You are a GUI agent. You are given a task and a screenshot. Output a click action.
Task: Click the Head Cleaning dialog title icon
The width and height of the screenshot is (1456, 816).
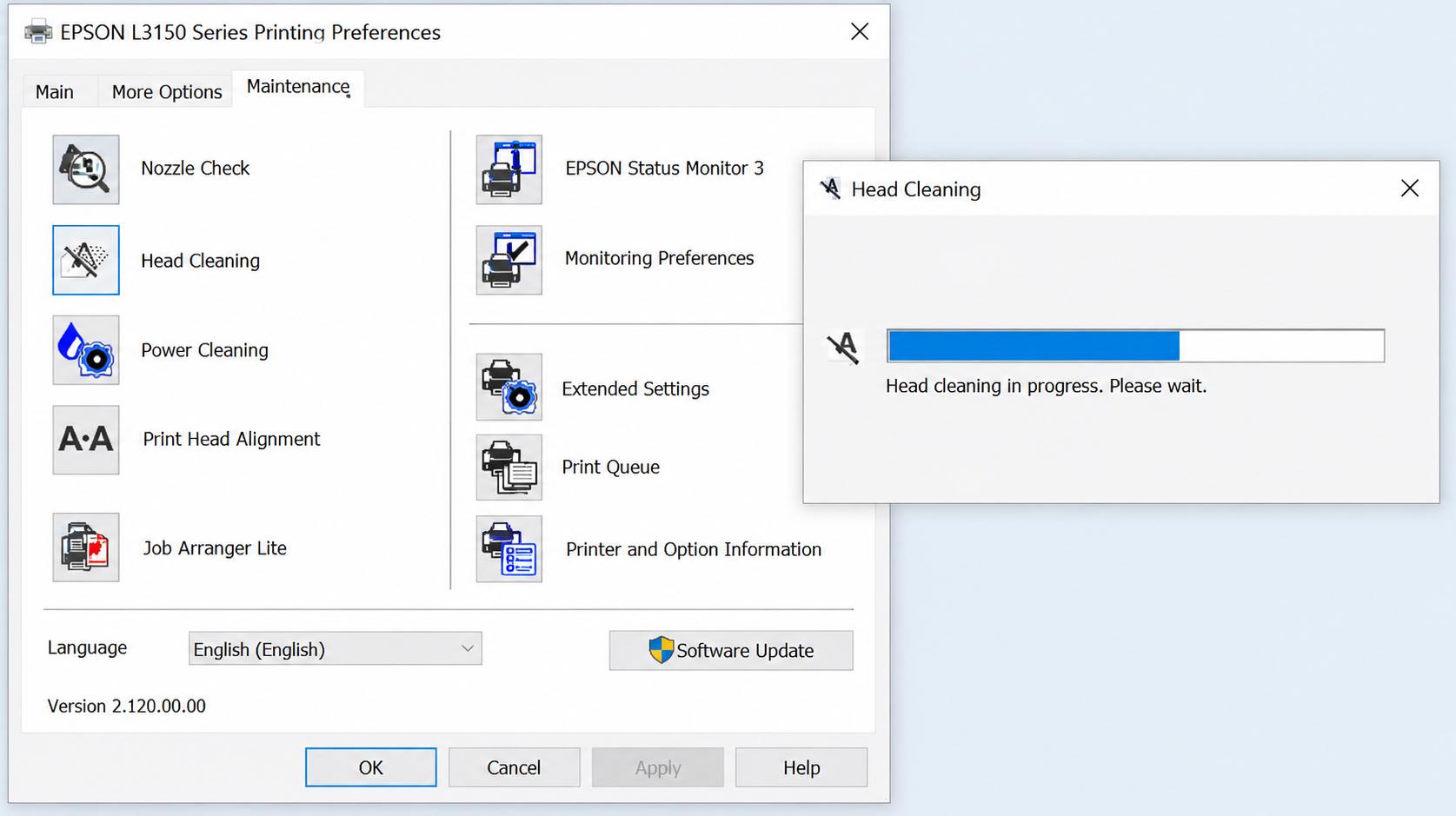830,189
